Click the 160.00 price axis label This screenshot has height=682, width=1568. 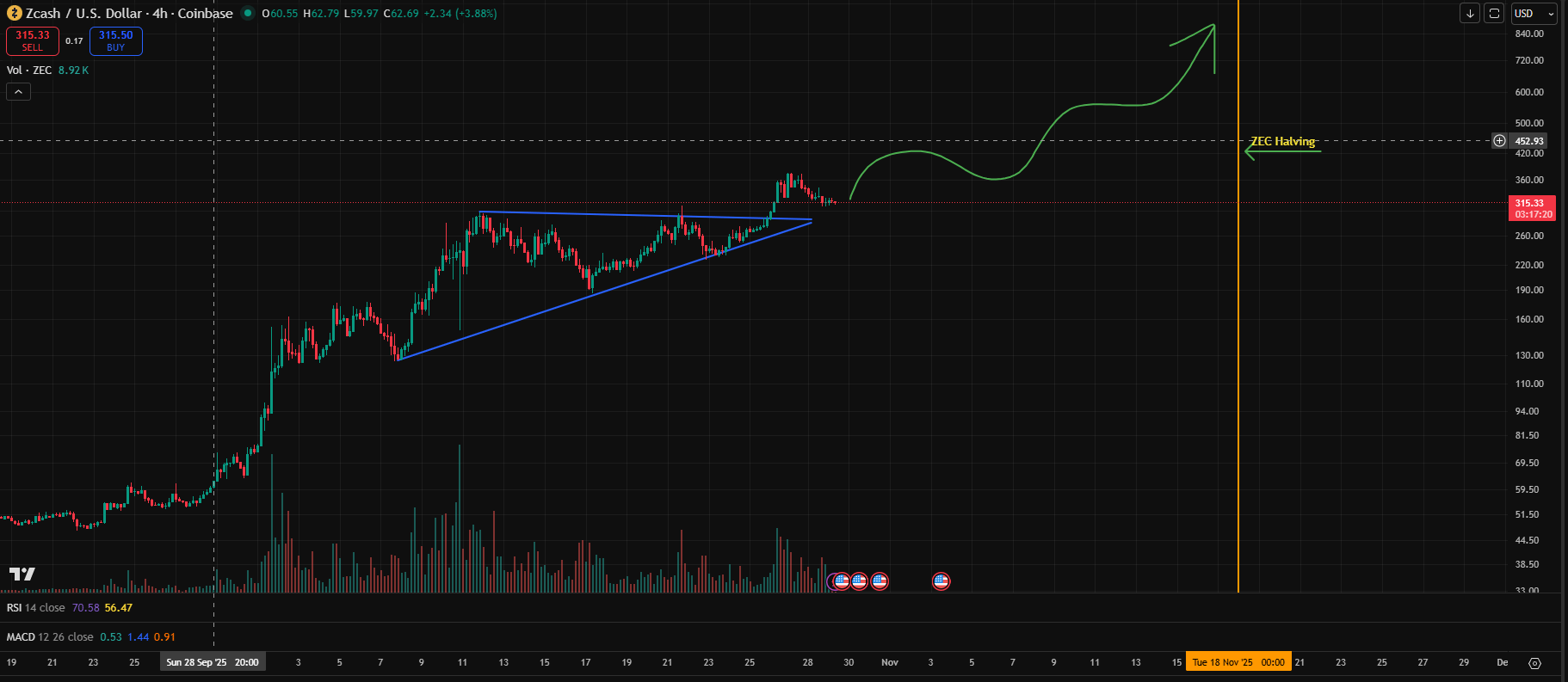click(x=1529, y=319)
